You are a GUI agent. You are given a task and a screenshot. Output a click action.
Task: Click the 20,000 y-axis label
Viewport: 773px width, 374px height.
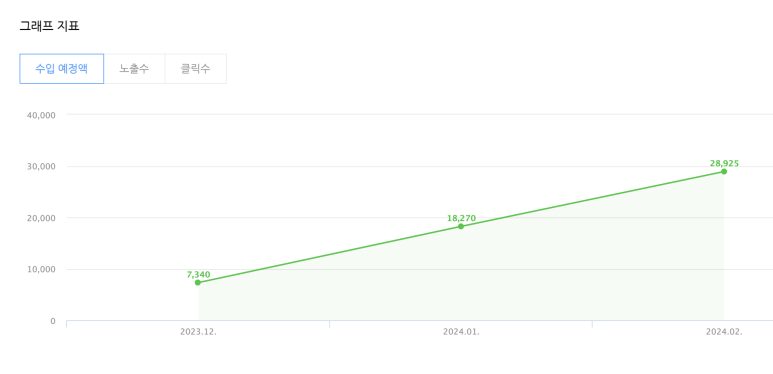tap(41, 218)
